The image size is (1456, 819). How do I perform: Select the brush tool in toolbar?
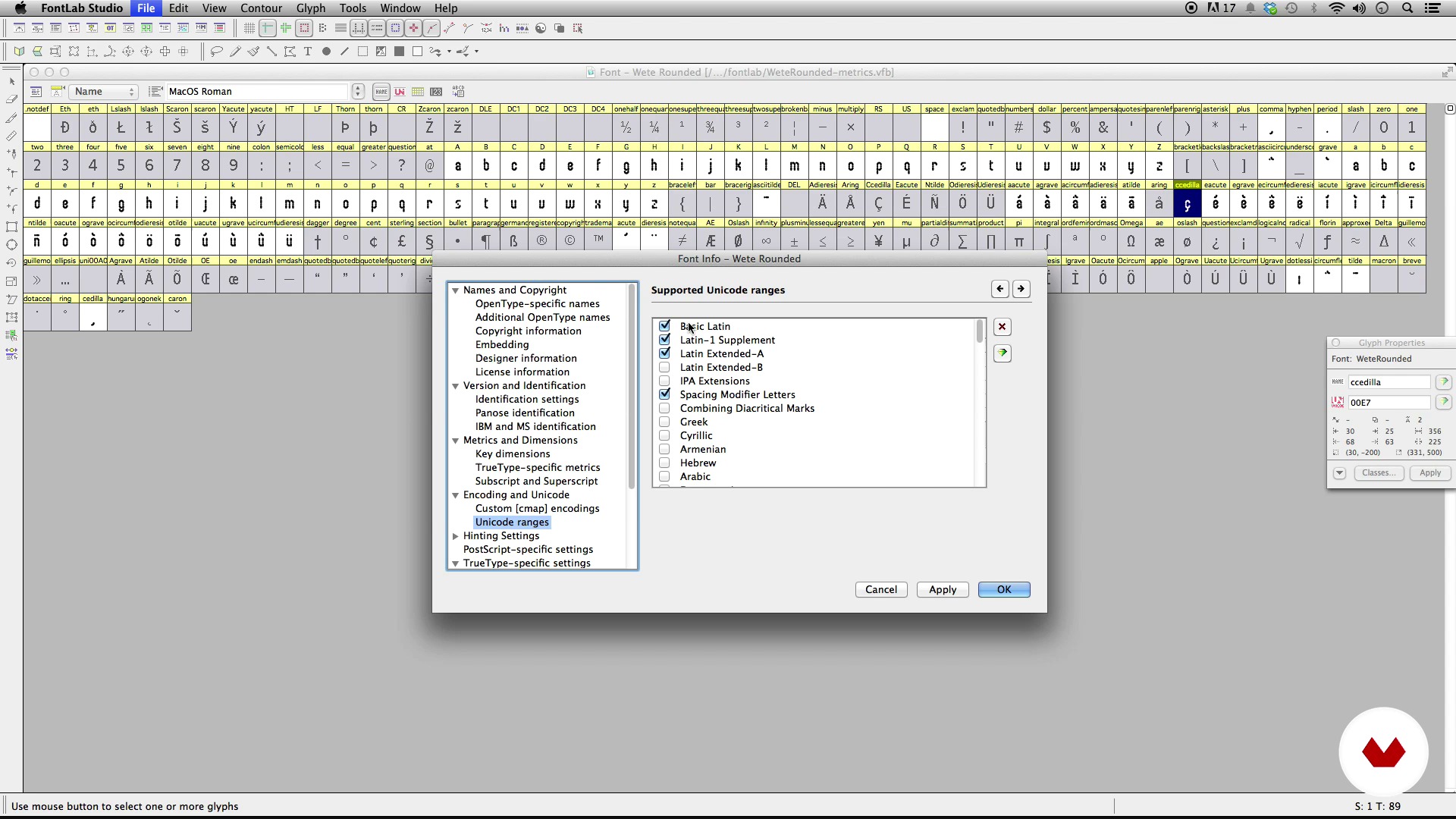pos(253,52)
